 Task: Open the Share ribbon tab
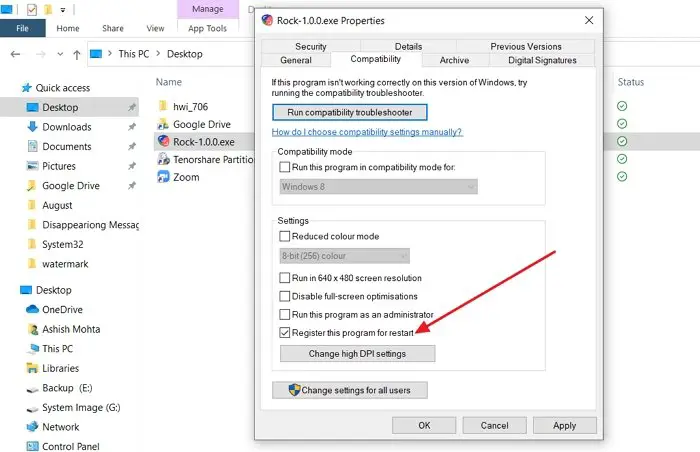pyautogui.click(x=112, y=28)
